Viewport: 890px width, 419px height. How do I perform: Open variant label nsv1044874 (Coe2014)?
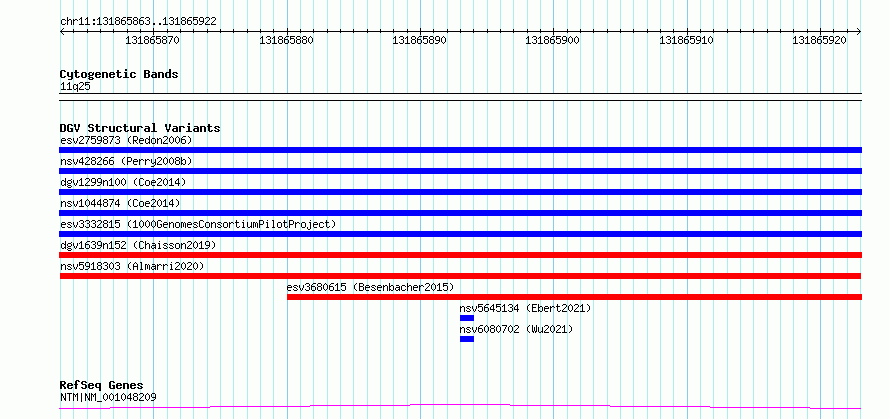[x=120, y=203]
